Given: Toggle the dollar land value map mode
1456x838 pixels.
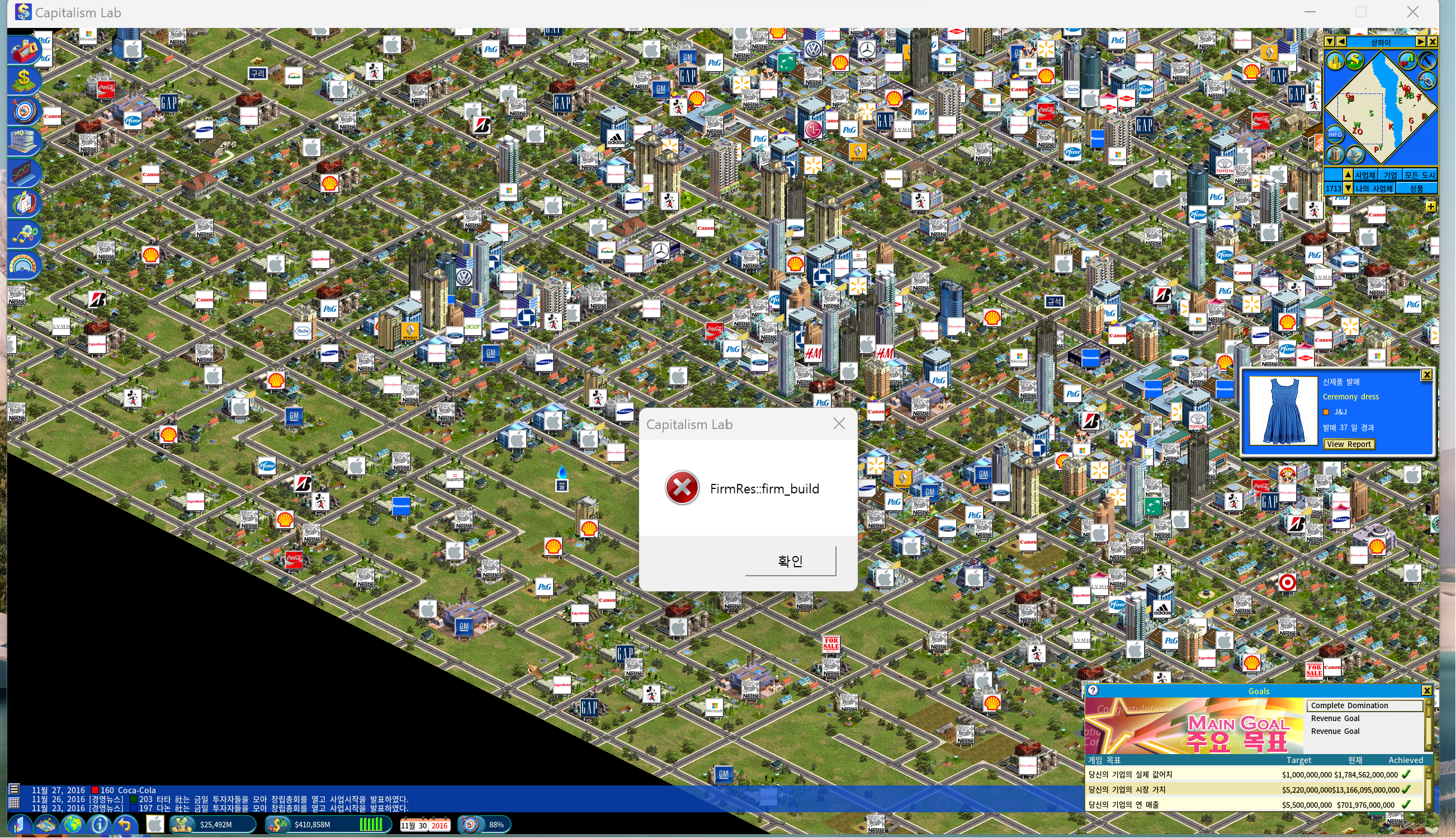Looking at the screenshot, I should (x=1355, y=60).
